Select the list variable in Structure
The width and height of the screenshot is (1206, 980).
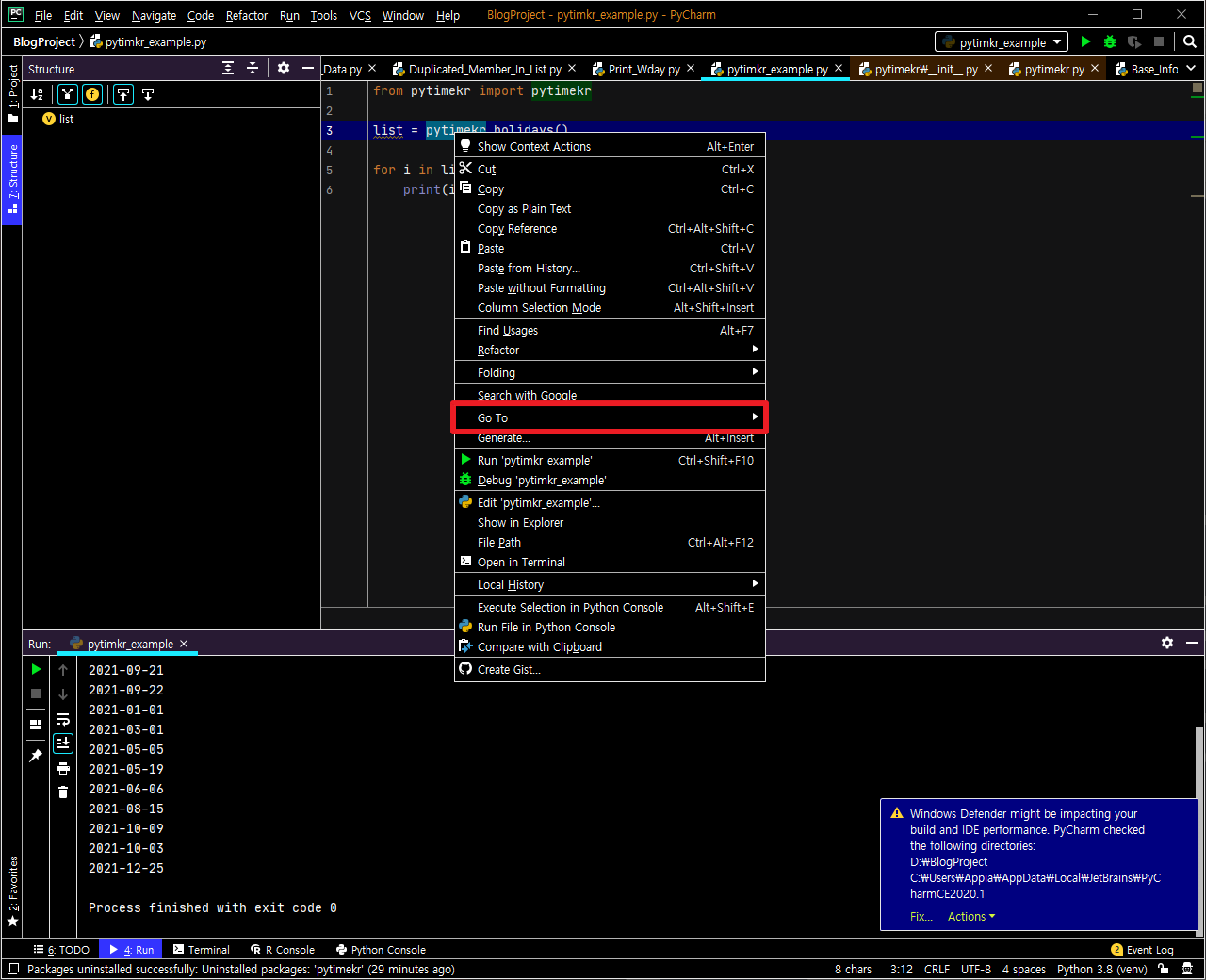58,119
